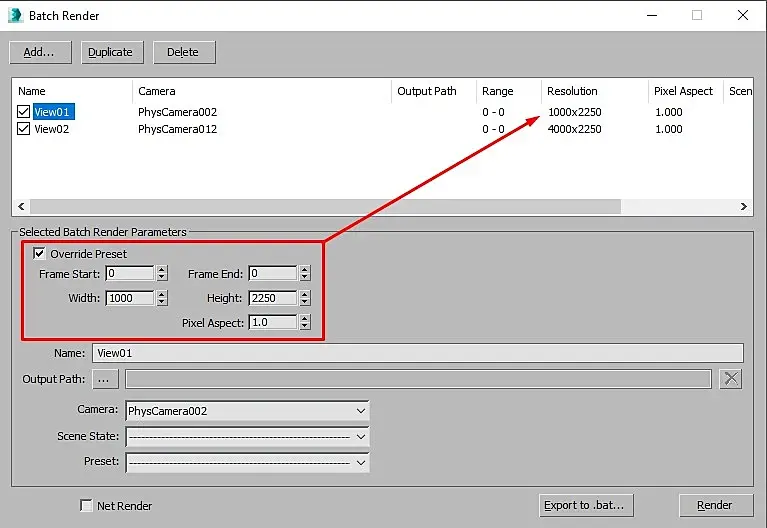Click the right arrow of the list scrollbar
The width and height of the screenshot is (767, 528).
coord(744,206)
